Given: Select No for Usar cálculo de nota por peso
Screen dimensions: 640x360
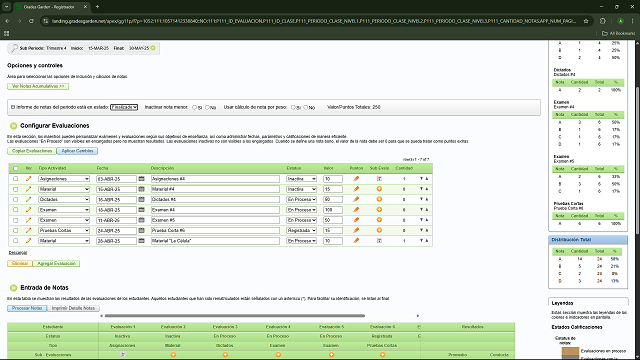Looking at the screenshot, I should pyautogui.click(x=306, y=107).
